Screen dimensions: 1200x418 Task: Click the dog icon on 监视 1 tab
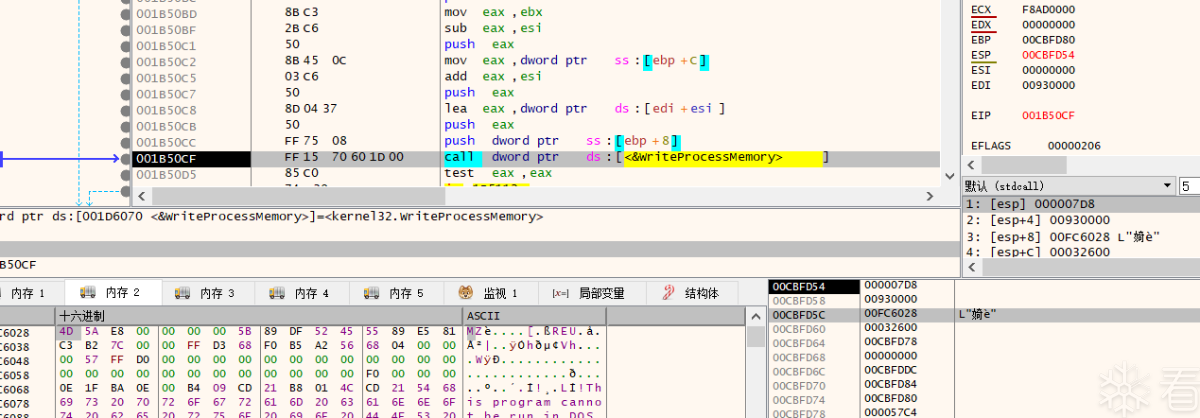coord(466,293)
